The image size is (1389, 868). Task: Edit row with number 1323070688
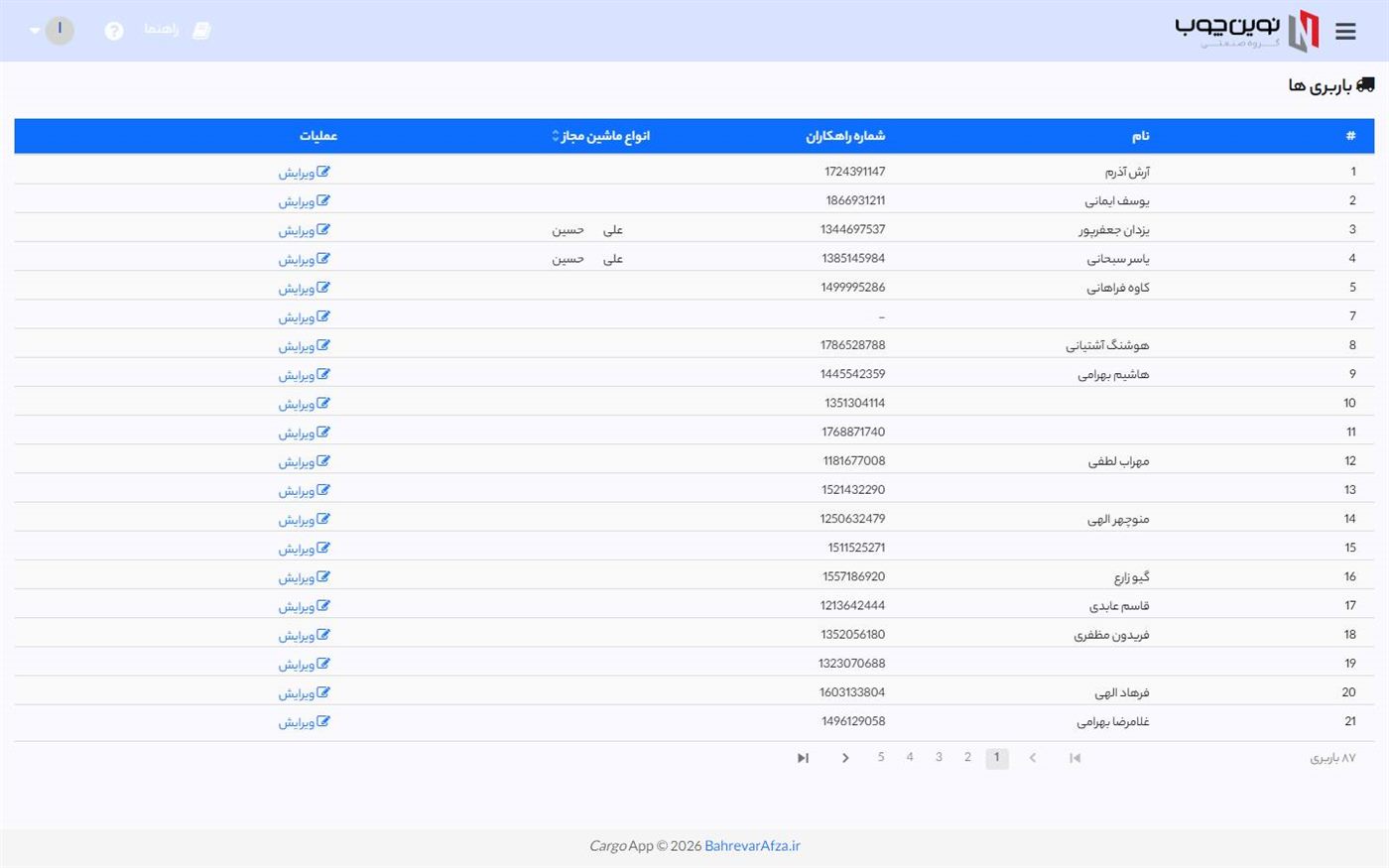click(x=304, y=664)
